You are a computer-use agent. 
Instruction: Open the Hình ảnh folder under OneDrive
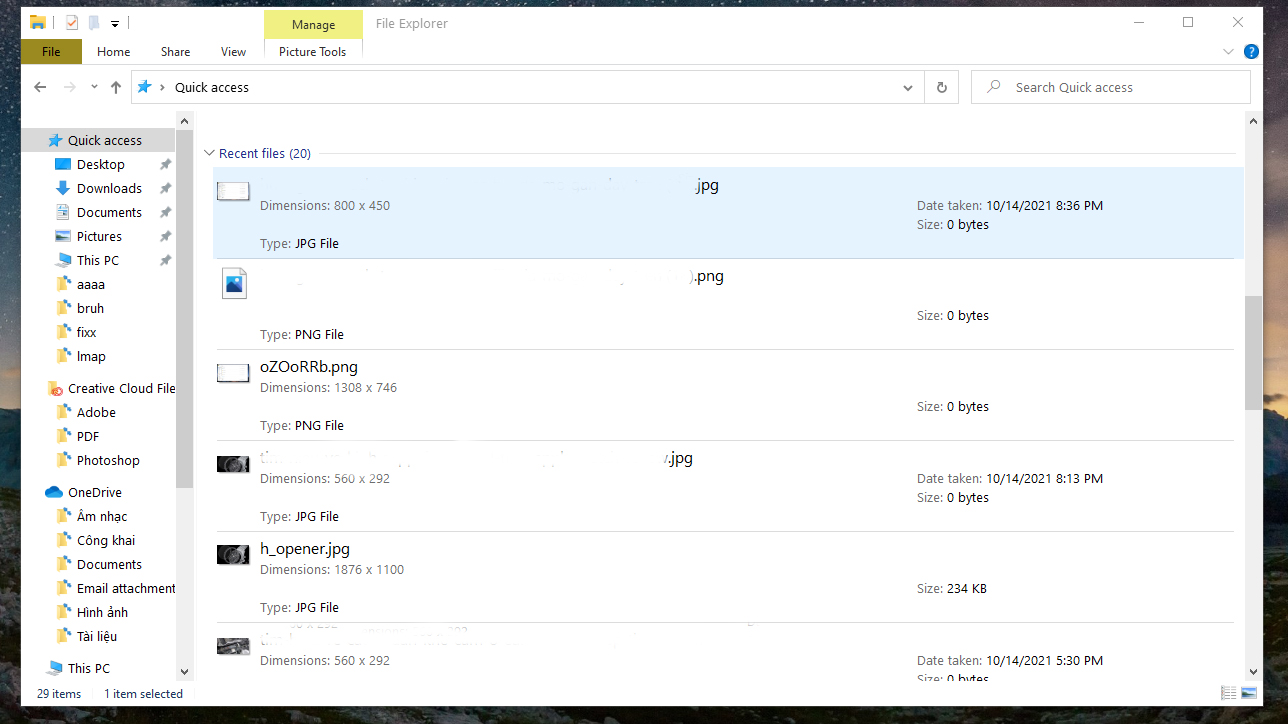point(102,612)
